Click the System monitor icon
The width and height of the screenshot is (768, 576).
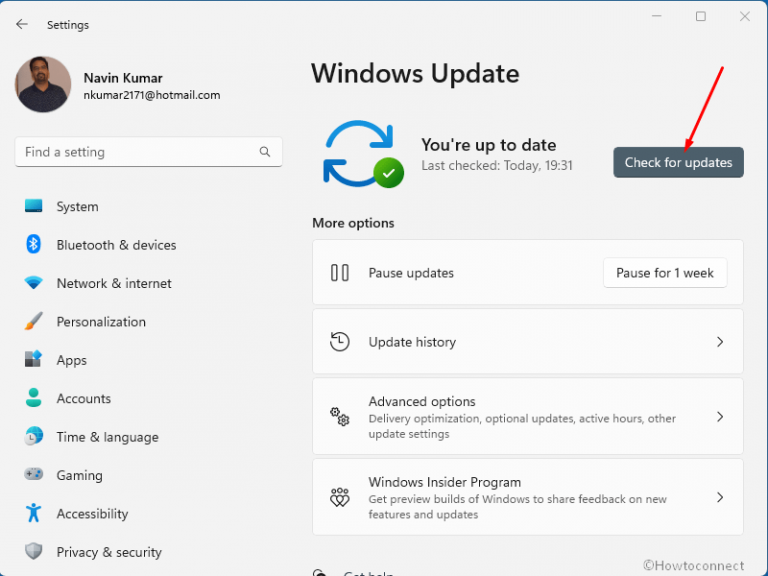pyautogui.click(x=33, y=206)
